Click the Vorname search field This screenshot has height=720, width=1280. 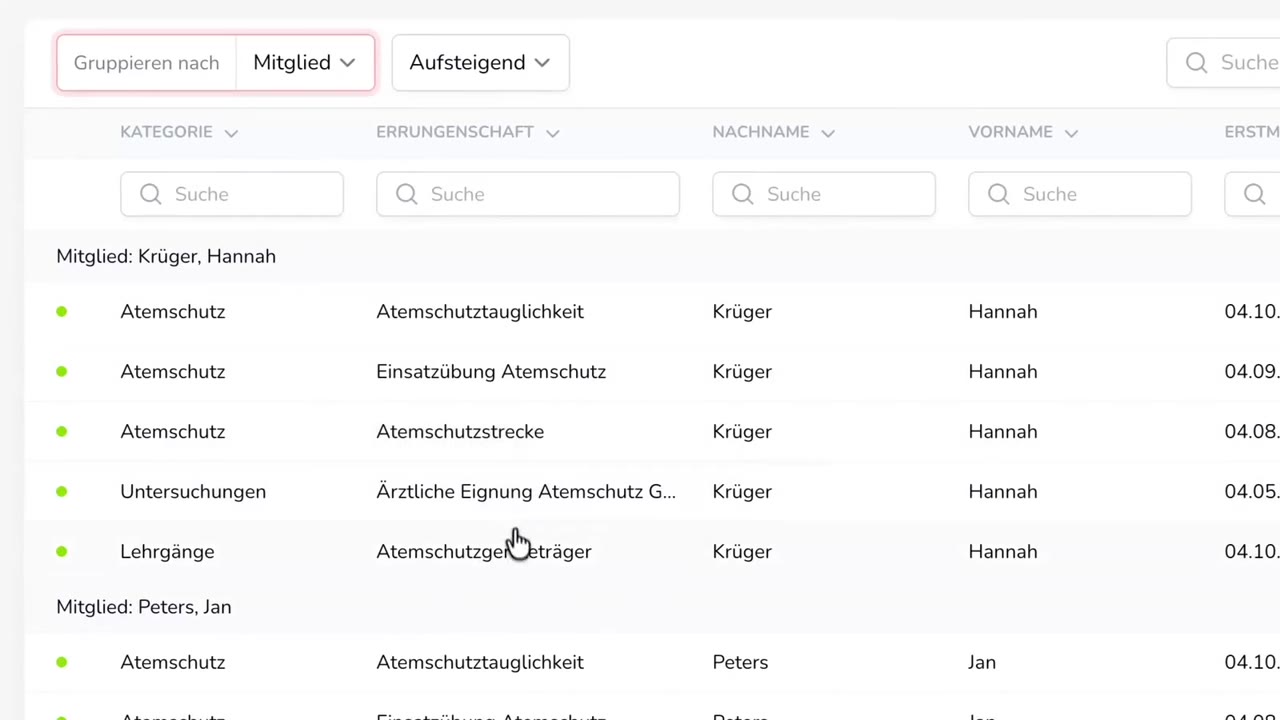[1080, 194]
